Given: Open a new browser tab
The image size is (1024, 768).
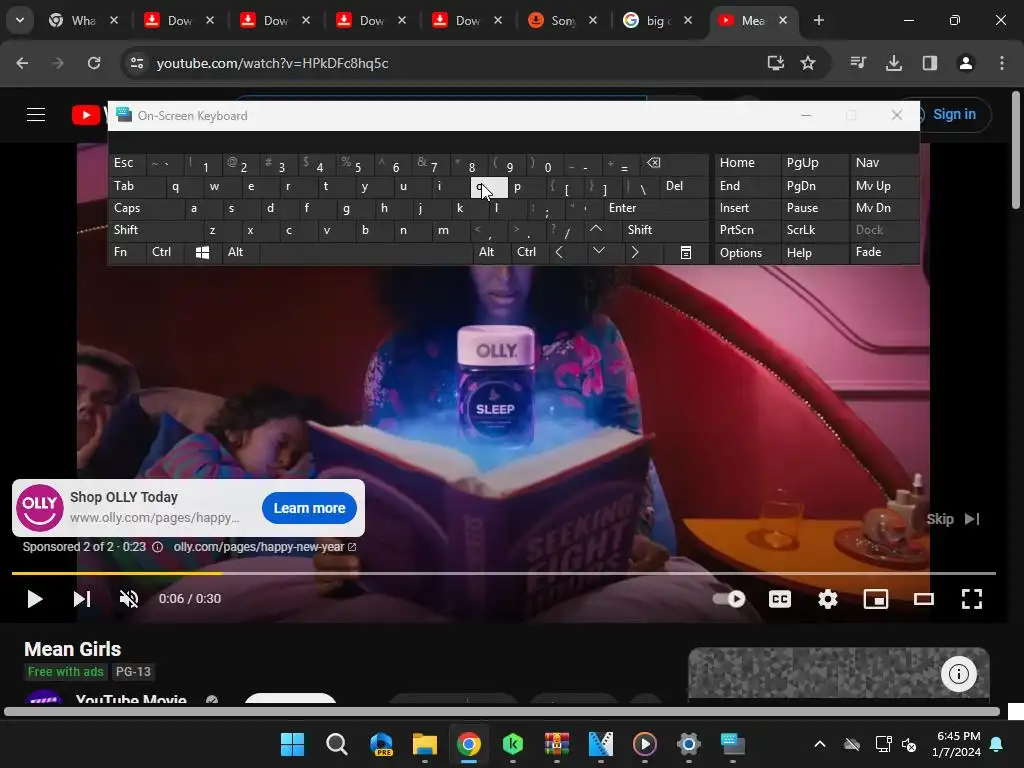Looking at the screenshot, I should click(x=818, y=21).
